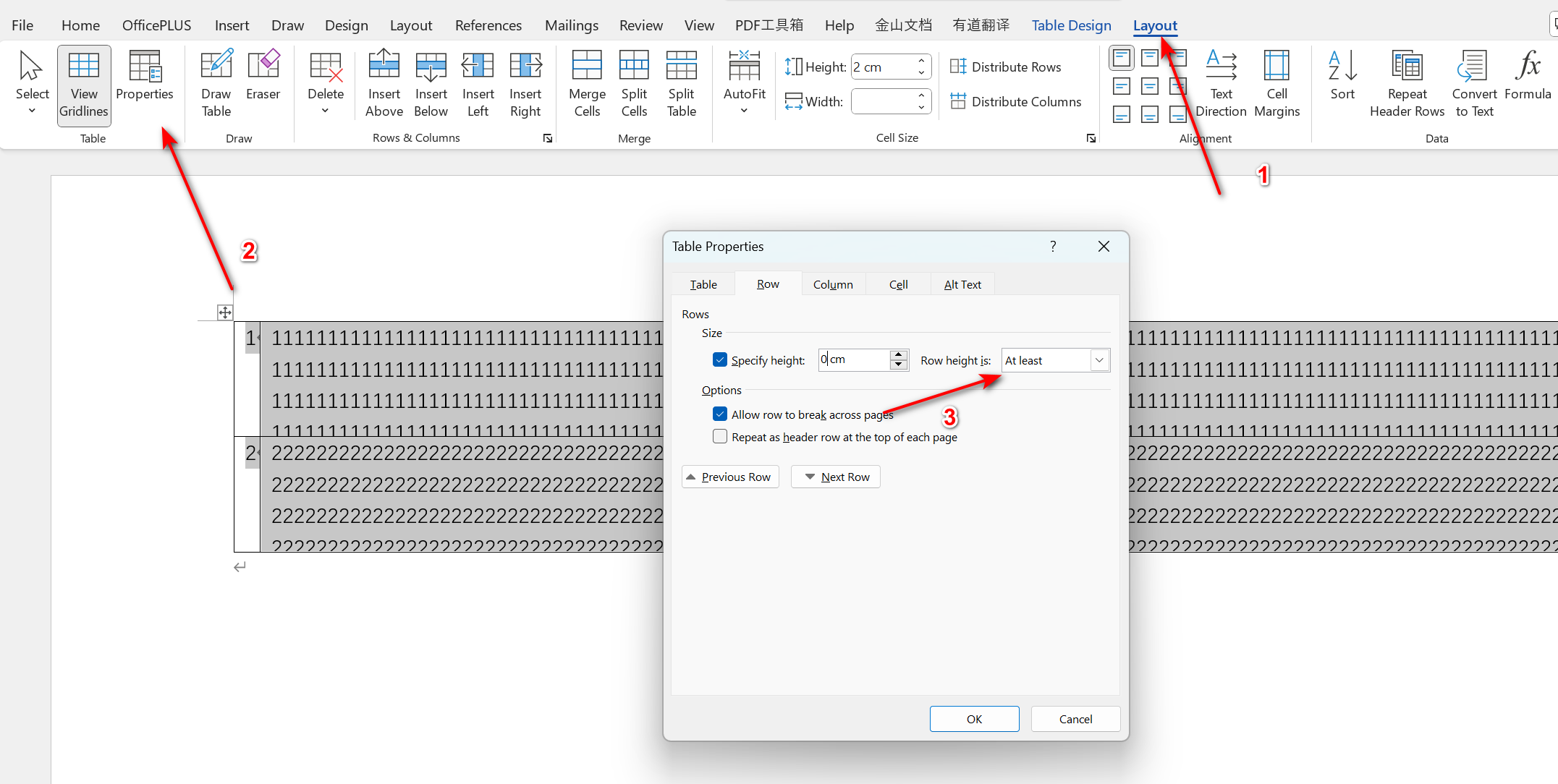Screen dimensions: 1558x784
Task: Enable Repeat as header row checkbox
Action: [720, 437]
